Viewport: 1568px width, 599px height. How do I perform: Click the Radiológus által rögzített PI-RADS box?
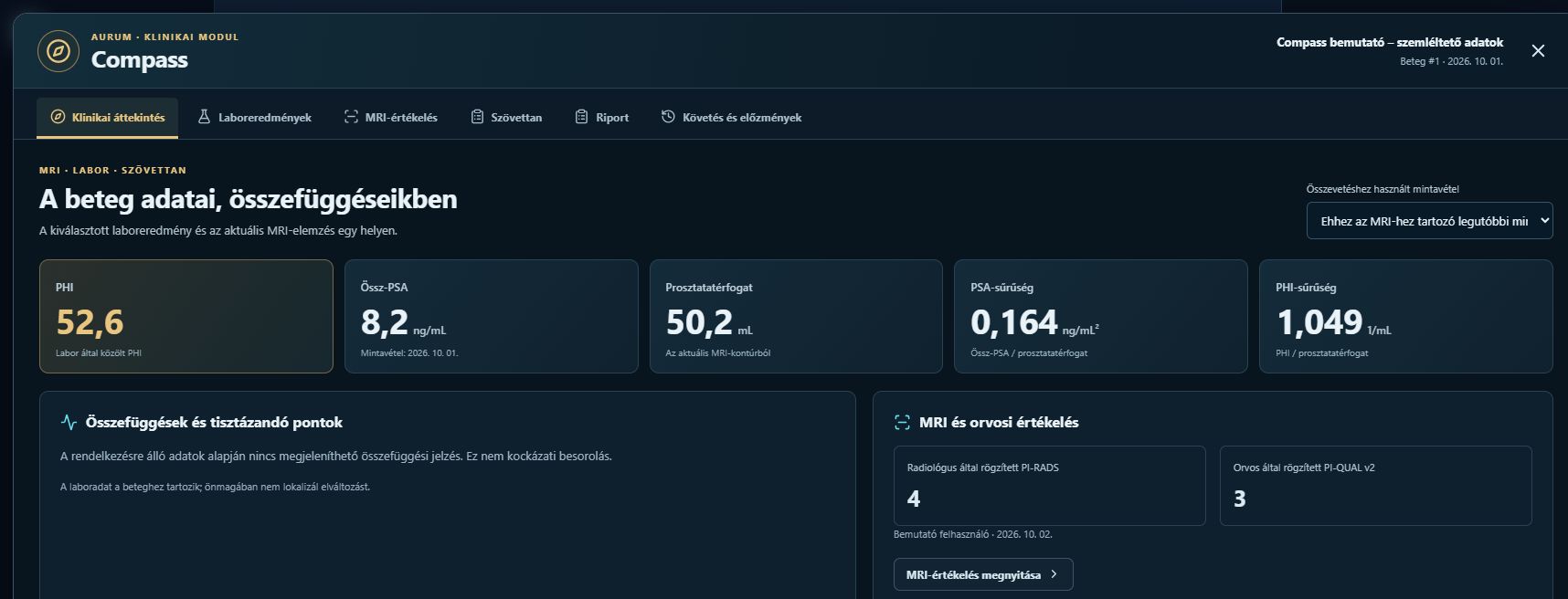coord(1050,486)
